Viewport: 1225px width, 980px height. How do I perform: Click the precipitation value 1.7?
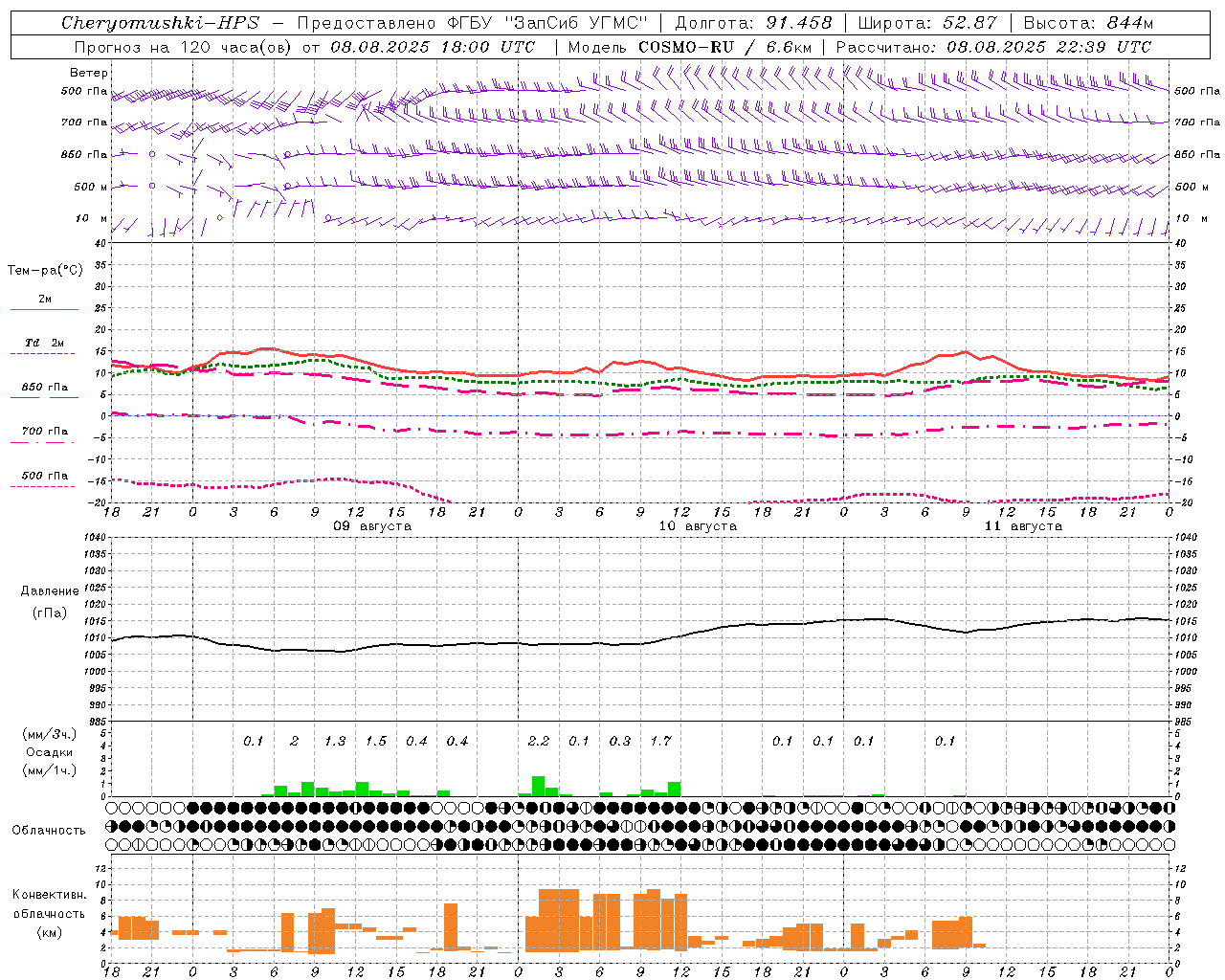point(660,741)
